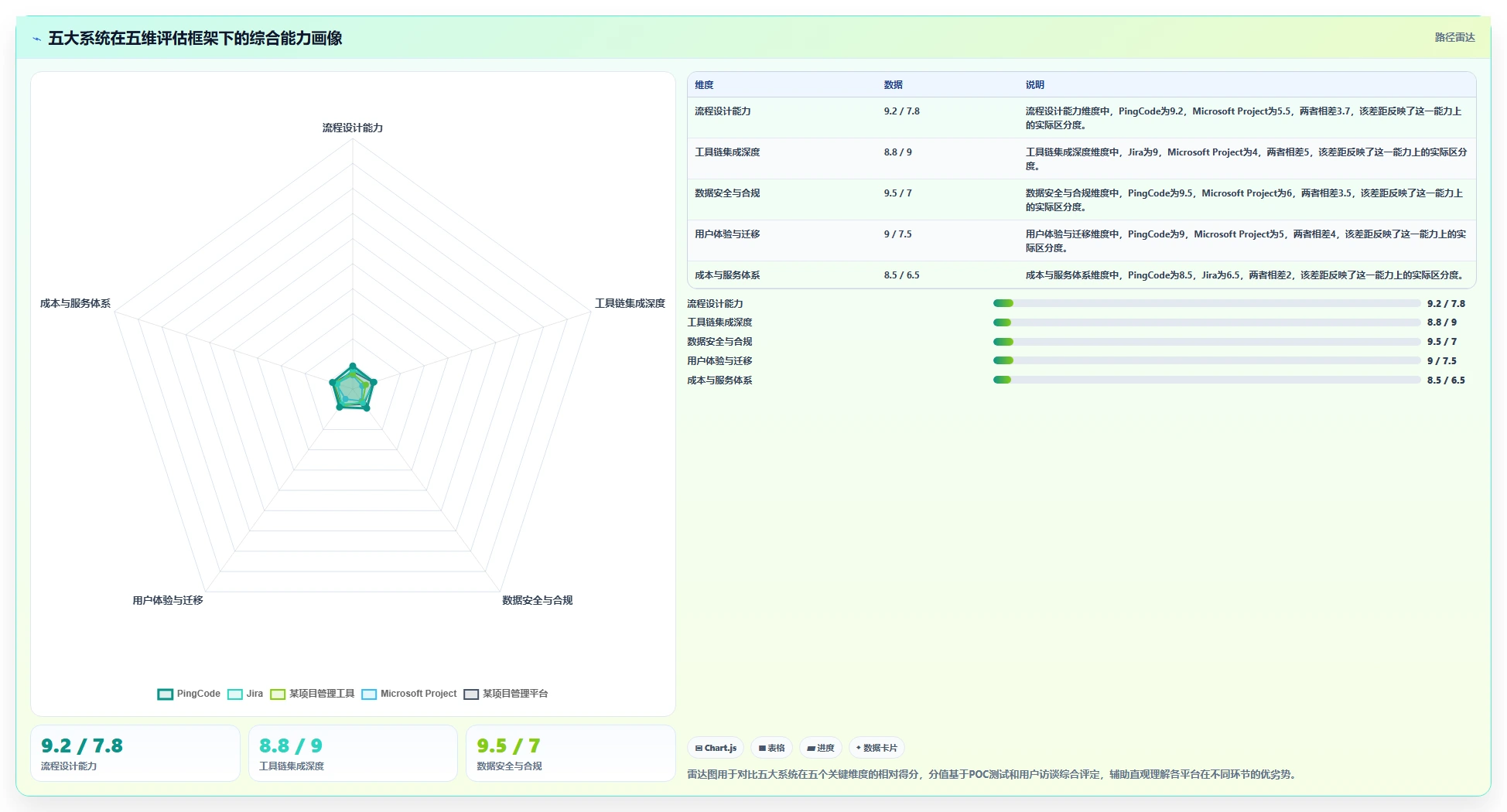Image resolution: width=1507 pixels, height=812 pixels.
Task: Open the 9.5 / 7 数据安全与合规 stat card
Action: [571, 753]
